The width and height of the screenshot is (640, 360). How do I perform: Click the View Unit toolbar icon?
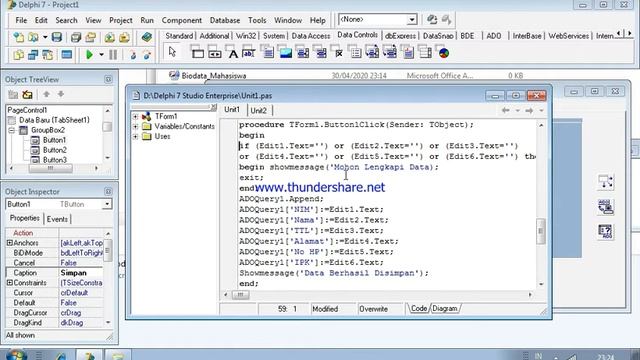pos(18,54)
